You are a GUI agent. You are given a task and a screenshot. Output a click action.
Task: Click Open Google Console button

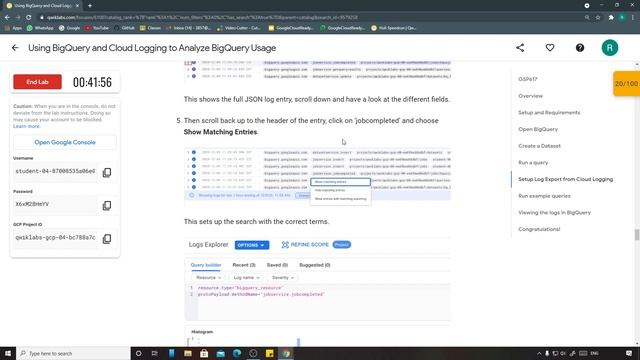[x=65, y=142]
